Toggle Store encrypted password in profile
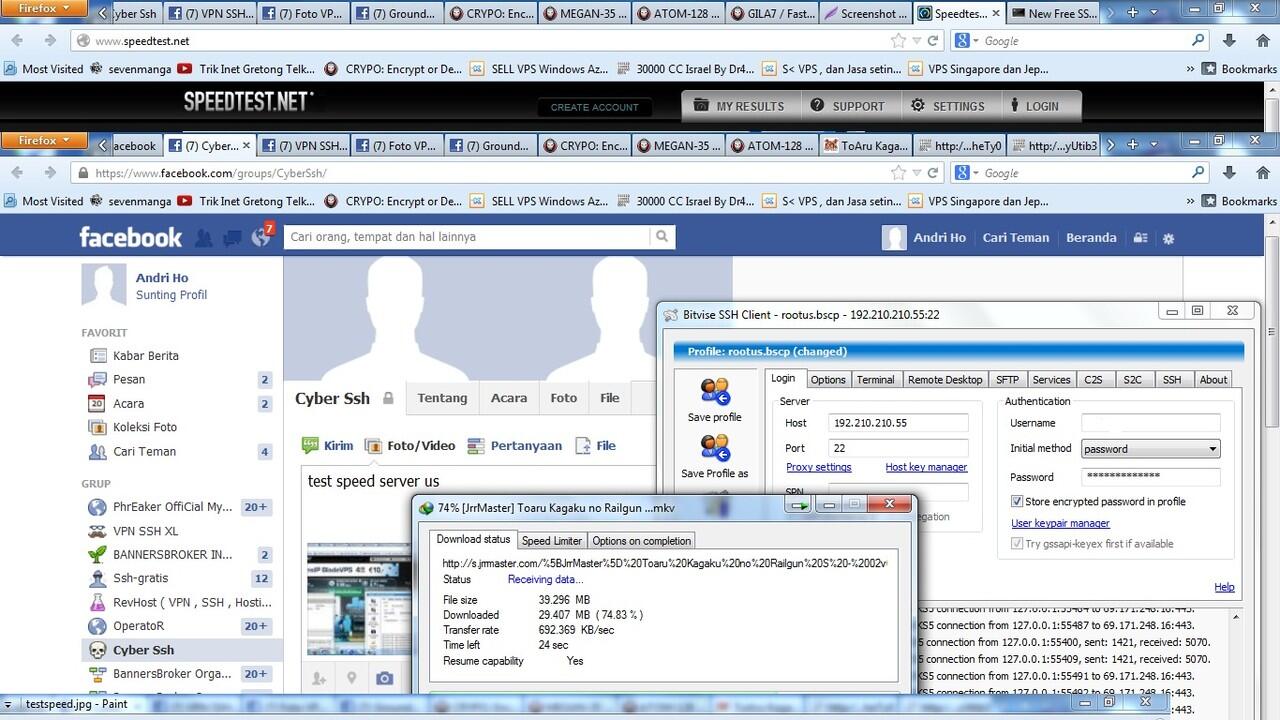Viewport: 1280px width, 720px height. pyautogui.click(x=1017, y=502)
